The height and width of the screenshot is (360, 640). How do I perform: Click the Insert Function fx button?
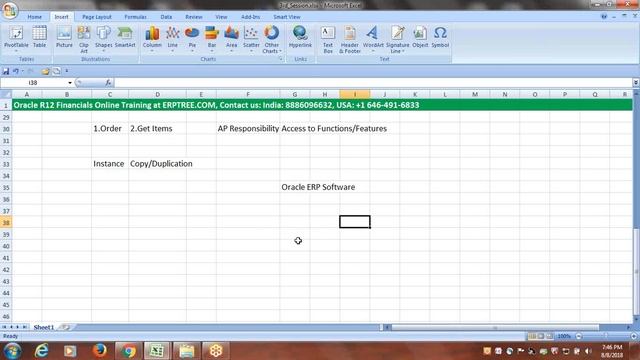108,83
